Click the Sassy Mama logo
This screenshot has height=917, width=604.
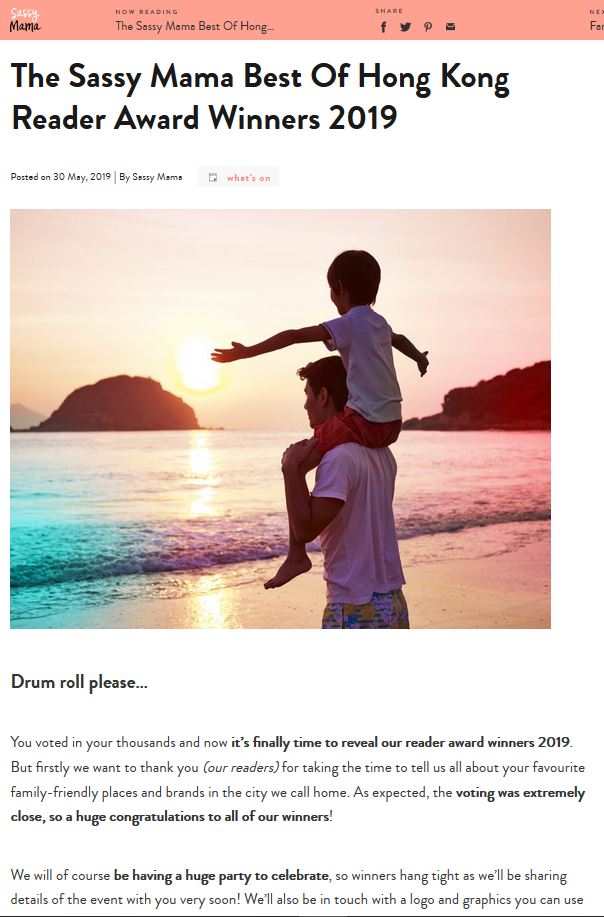coord(25,20)
